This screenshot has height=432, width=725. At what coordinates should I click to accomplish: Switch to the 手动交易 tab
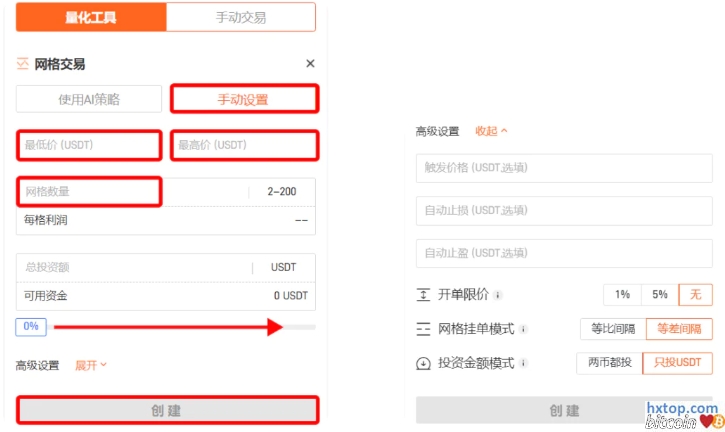[240, 16]
